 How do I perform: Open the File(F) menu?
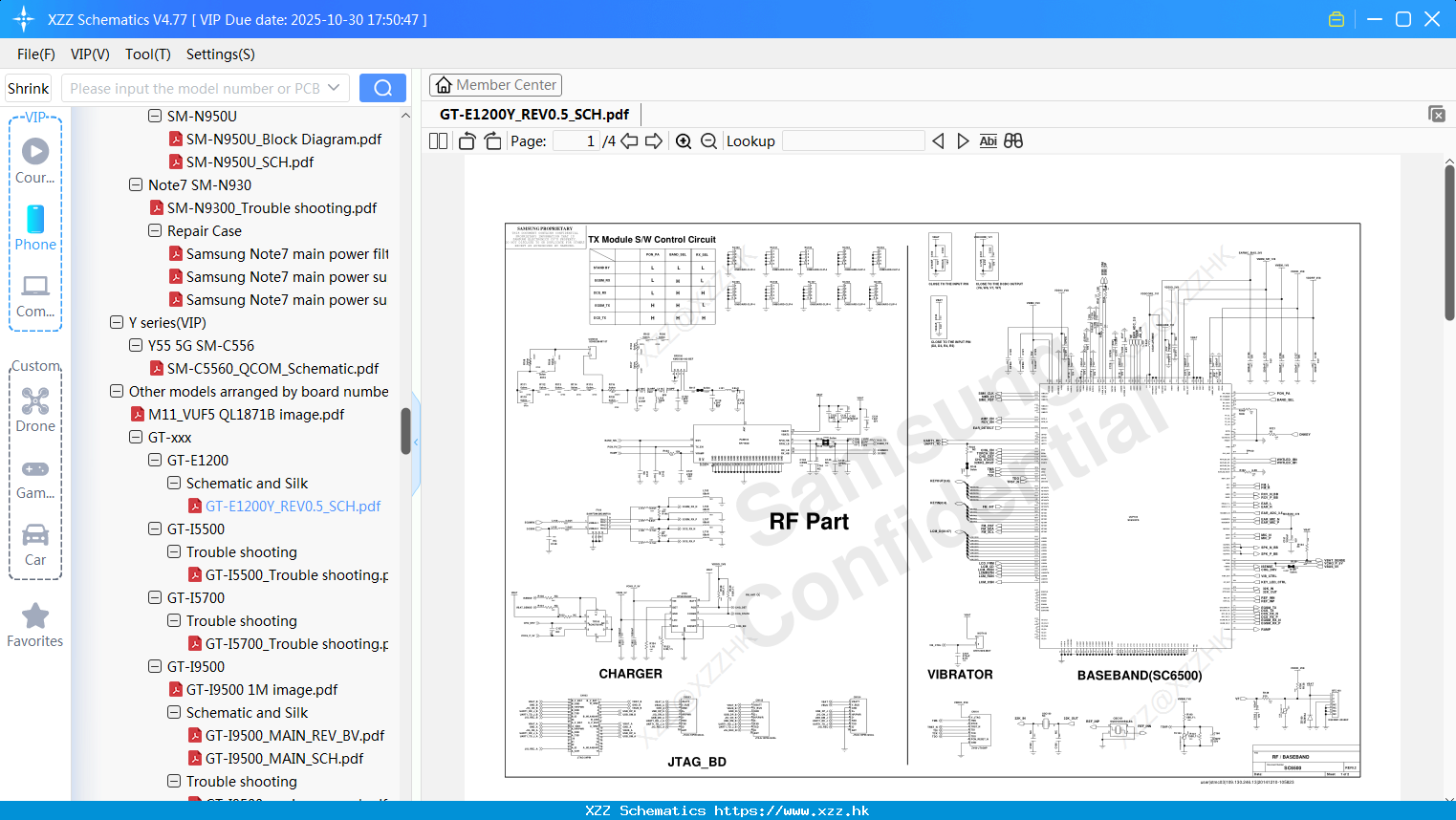click(36, 54)
